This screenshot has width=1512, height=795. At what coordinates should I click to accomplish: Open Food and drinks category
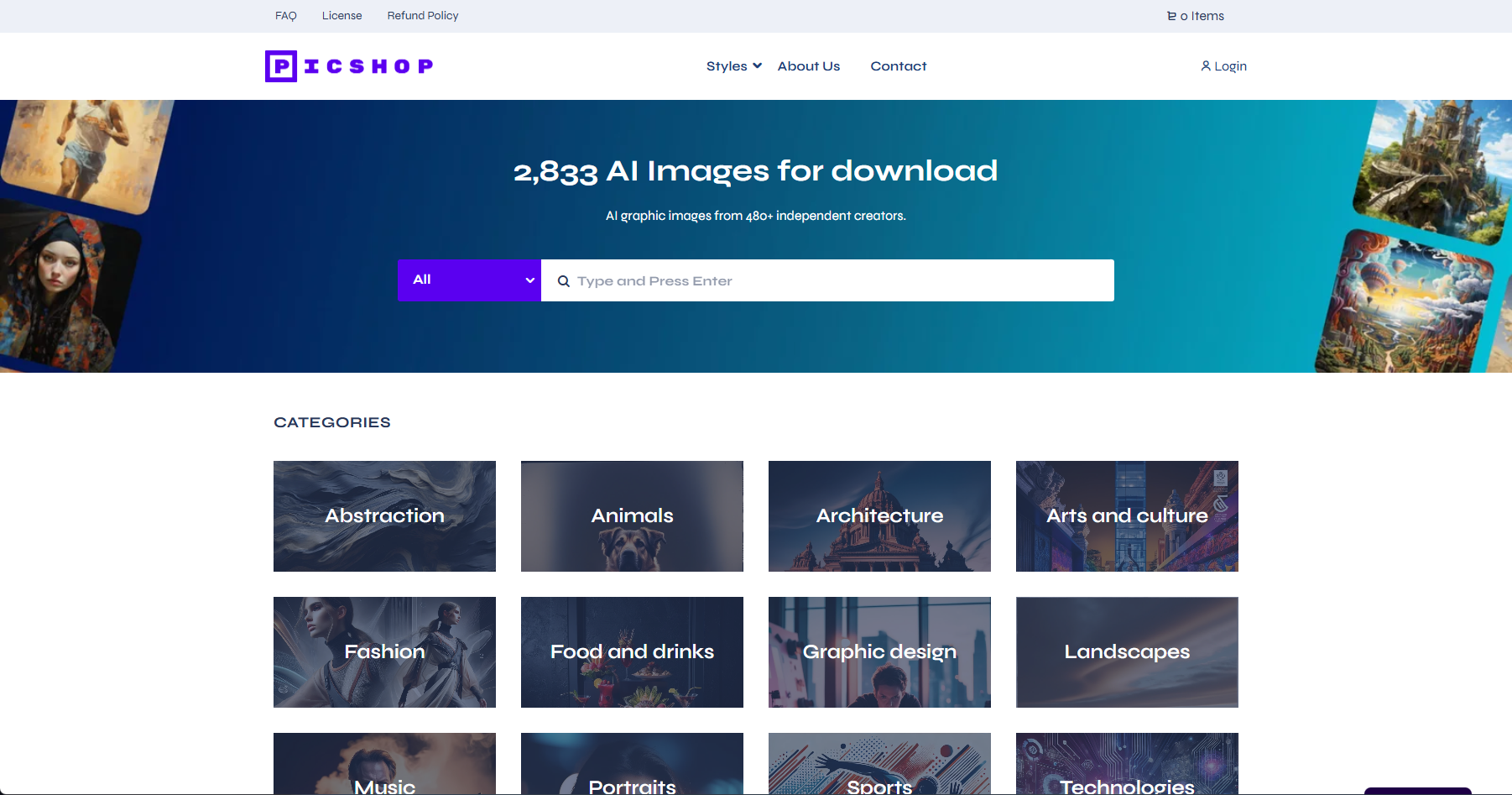click(632, 652)
